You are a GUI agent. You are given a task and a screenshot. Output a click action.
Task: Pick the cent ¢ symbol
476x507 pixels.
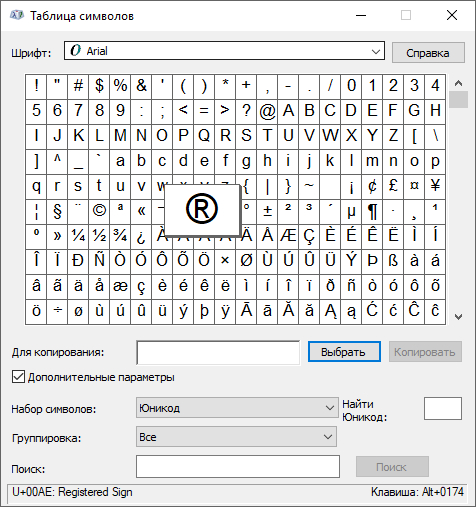[372, 187]
